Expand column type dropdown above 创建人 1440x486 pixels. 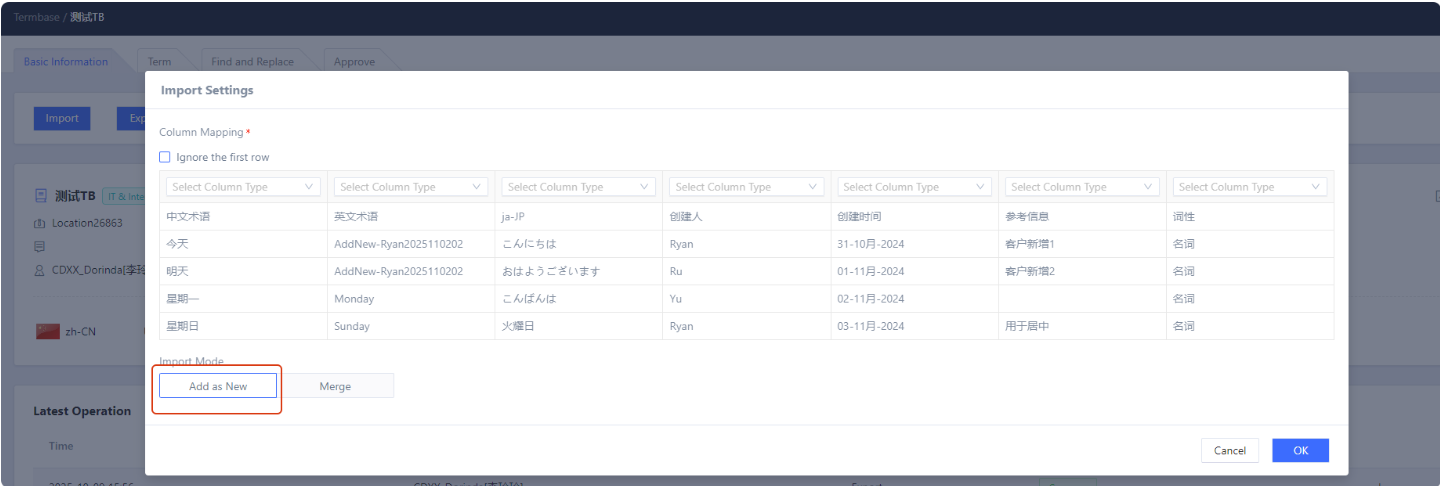(x=747, y=187)
